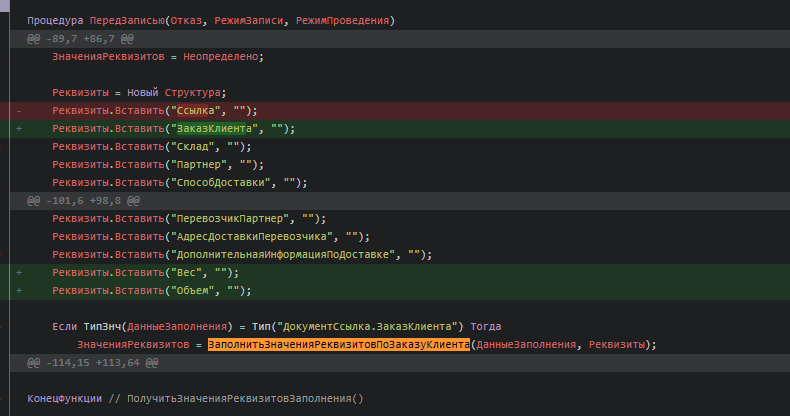Click the string "ДокументСсылка.ЗаказКлиента"
The width and height of the screenshot is (790, 416).
(x=367, y=326)
